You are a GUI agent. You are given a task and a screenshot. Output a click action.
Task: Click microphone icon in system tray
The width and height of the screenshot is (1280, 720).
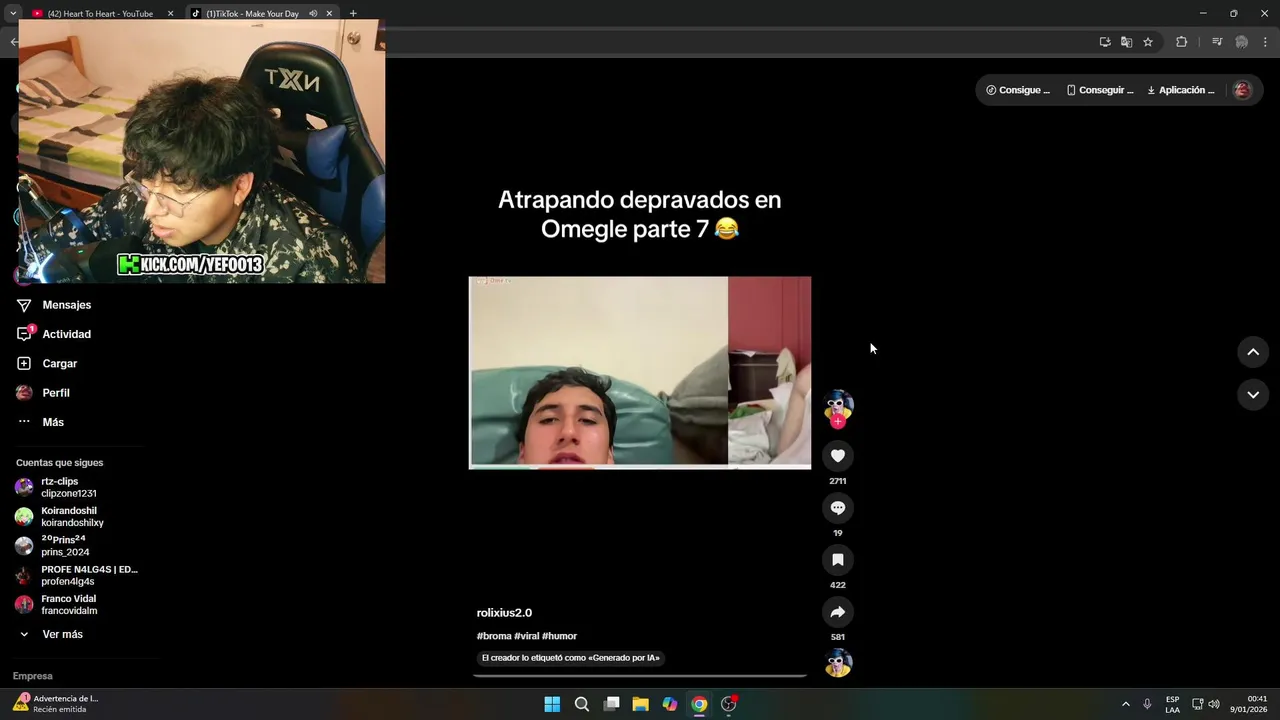point(1147,704)
